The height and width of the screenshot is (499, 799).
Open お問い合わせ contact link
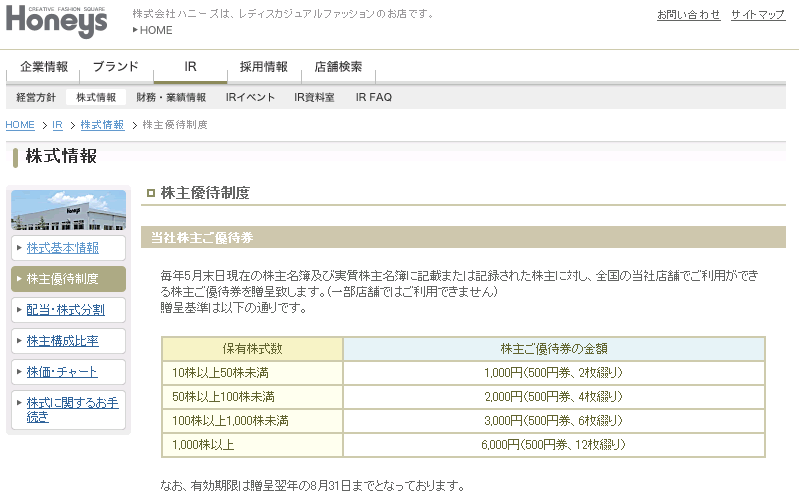click(x=688, y=15)
